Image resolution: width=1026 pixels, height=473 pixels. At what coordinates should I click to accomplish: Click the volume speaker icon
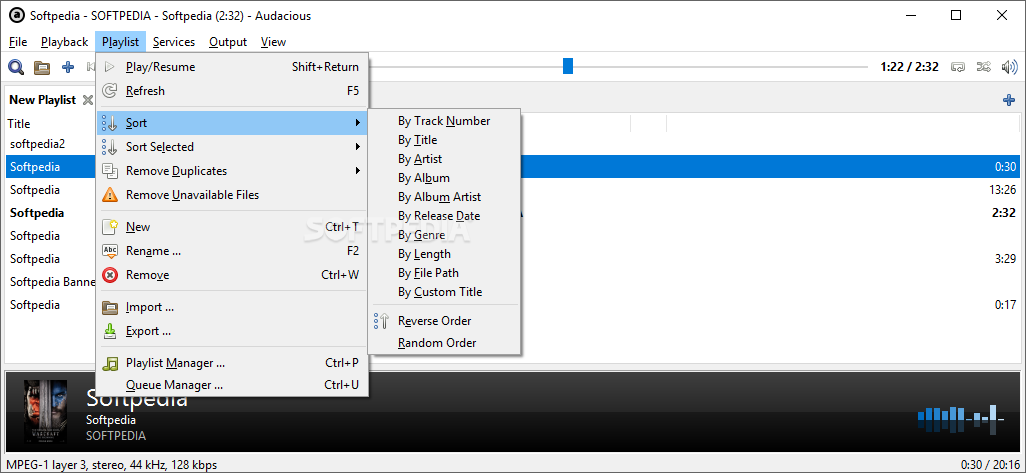coord(1010,67)
